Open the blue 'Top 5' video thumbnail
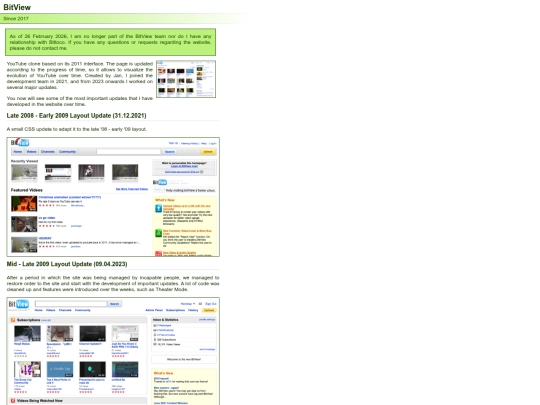540x405 pixels. click(x=60, y=370)
